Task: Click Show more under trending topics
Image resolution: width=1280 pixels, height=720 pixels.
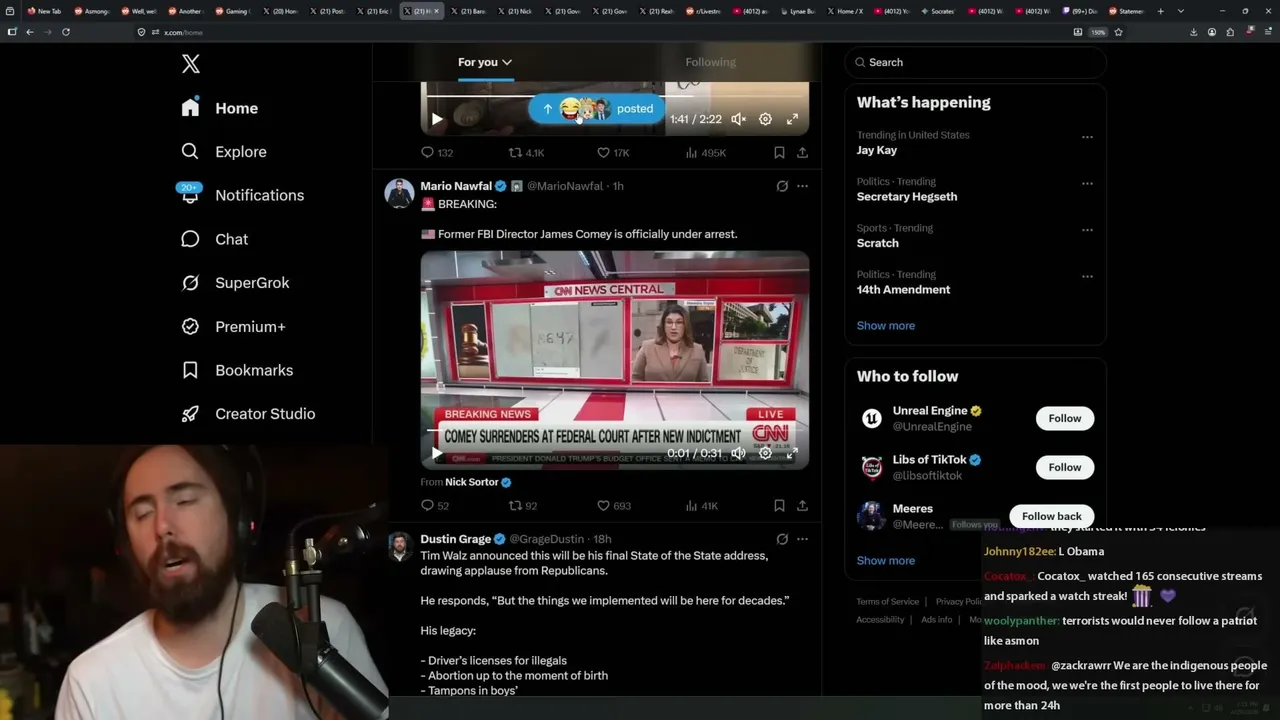Action: coord(886,326)
